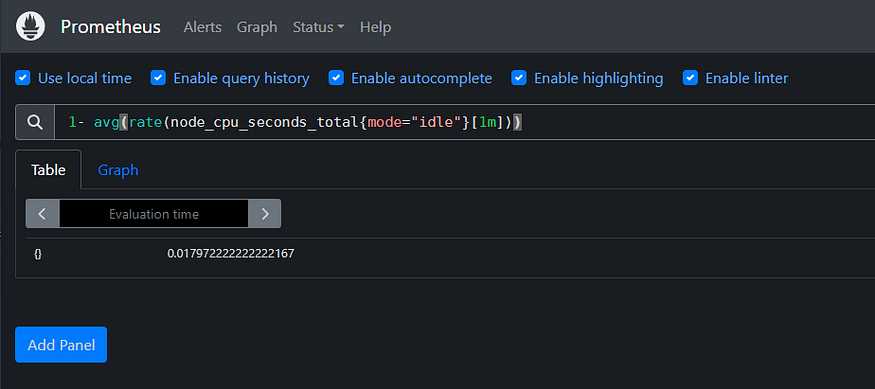The width and height of the screenshot is (875, 389).
Task: Toggle the Use local time checkbox
Action: [22, 78]
